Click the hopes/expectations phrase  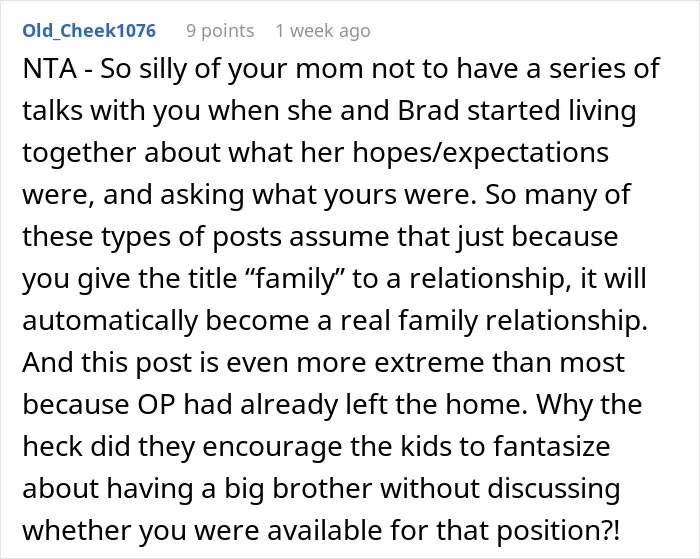(x=480, y=154)
